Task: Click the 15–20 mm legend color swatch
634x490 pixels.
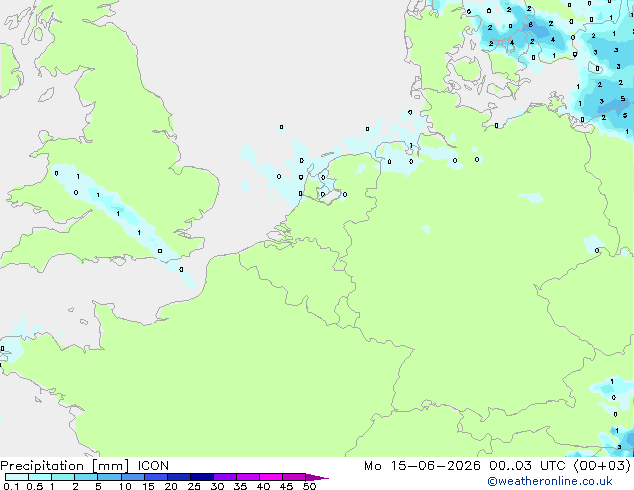Action: pyautogui.click(x=156, y=477)
